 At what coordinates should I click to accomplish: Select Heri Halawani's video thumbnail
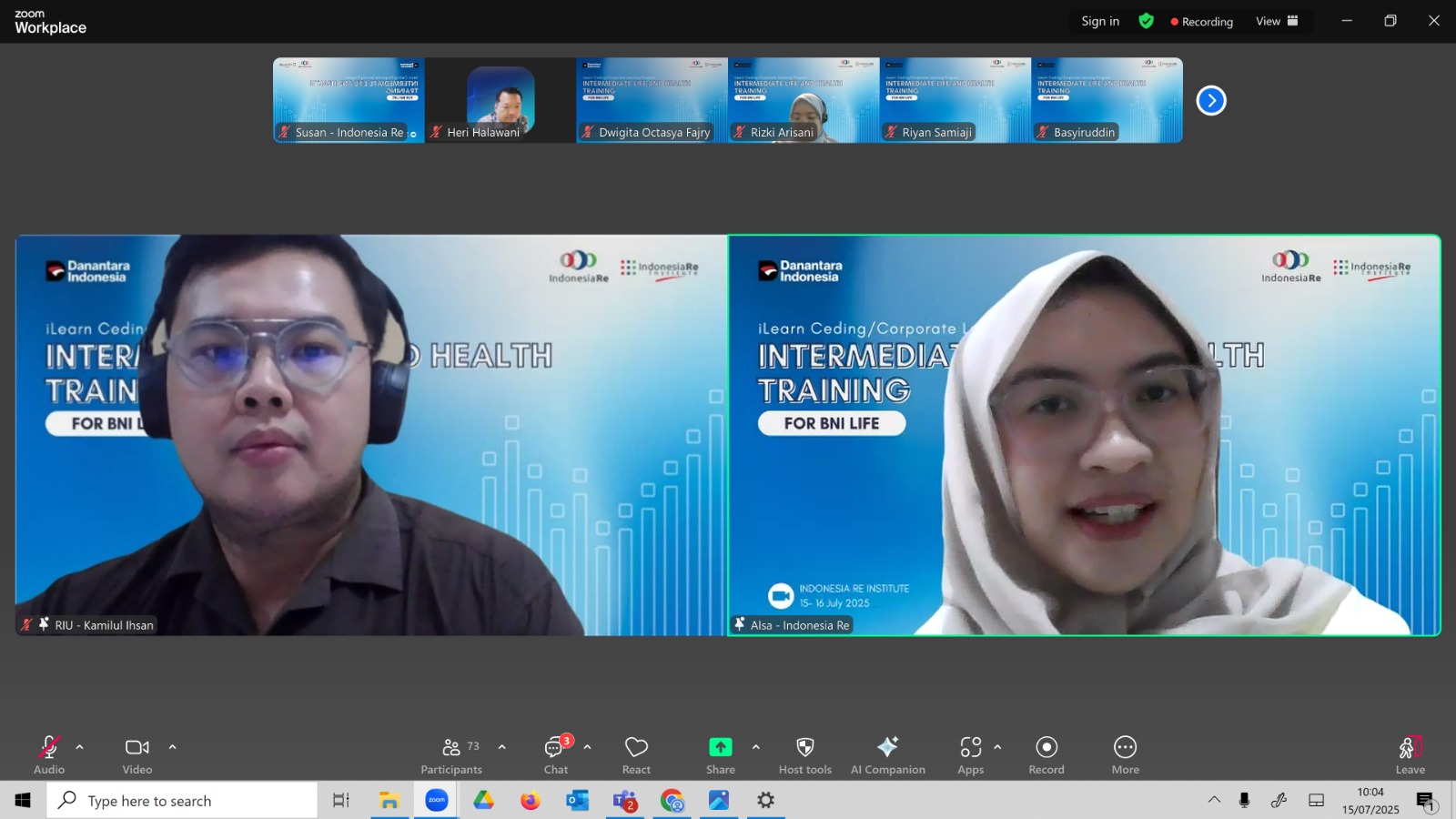[x=500, y=100]
